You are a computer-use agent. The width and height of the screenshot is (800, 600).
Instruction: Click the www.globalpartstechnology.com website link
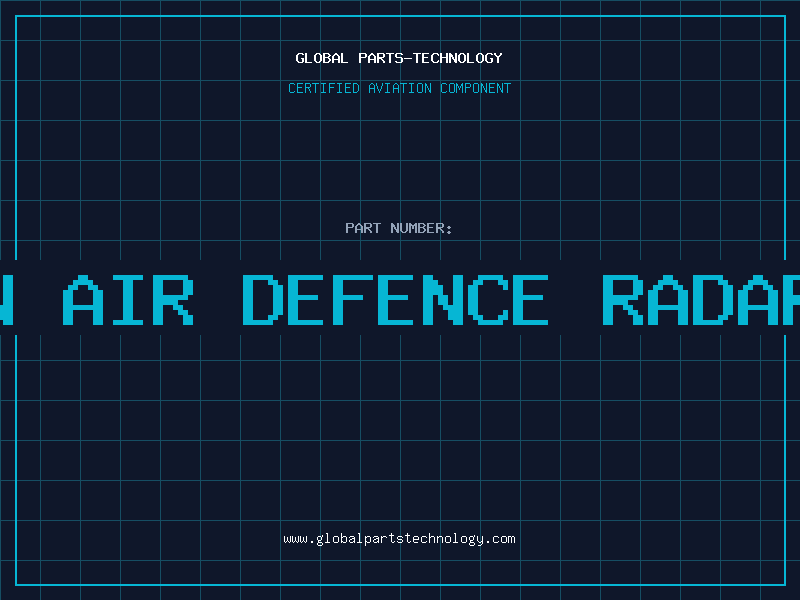click(x=399, y=539)
